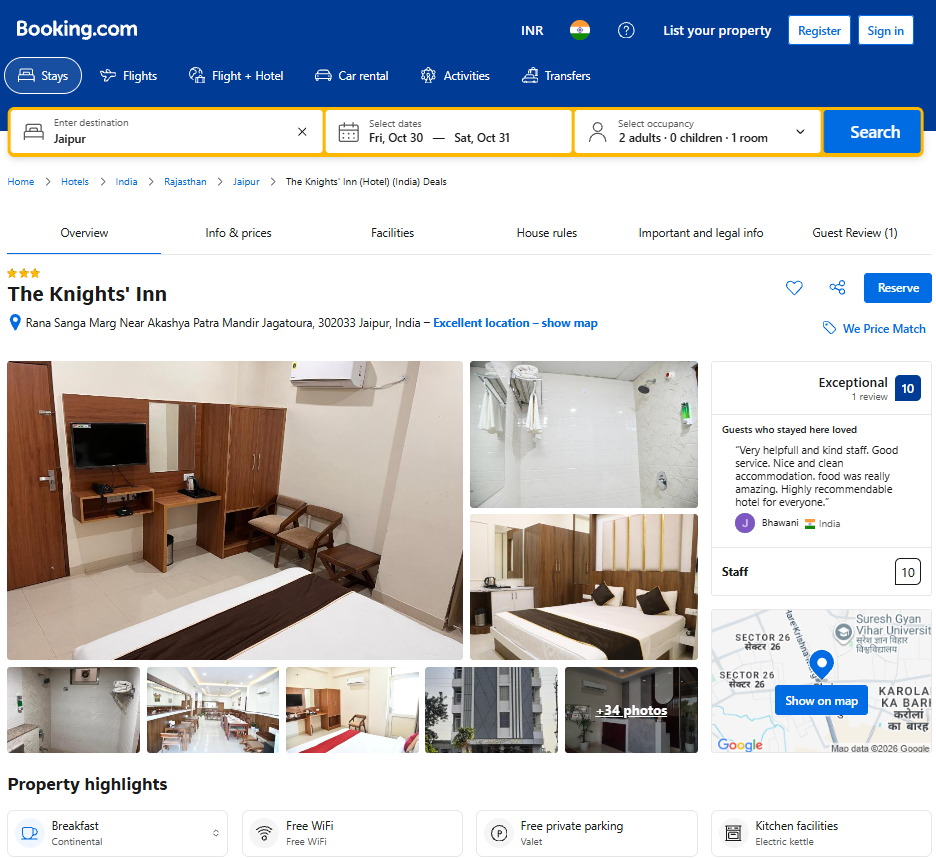The image size is (936, 858).
Task: Switch to the Facilities tab
Action: click(x=392, y=233)
